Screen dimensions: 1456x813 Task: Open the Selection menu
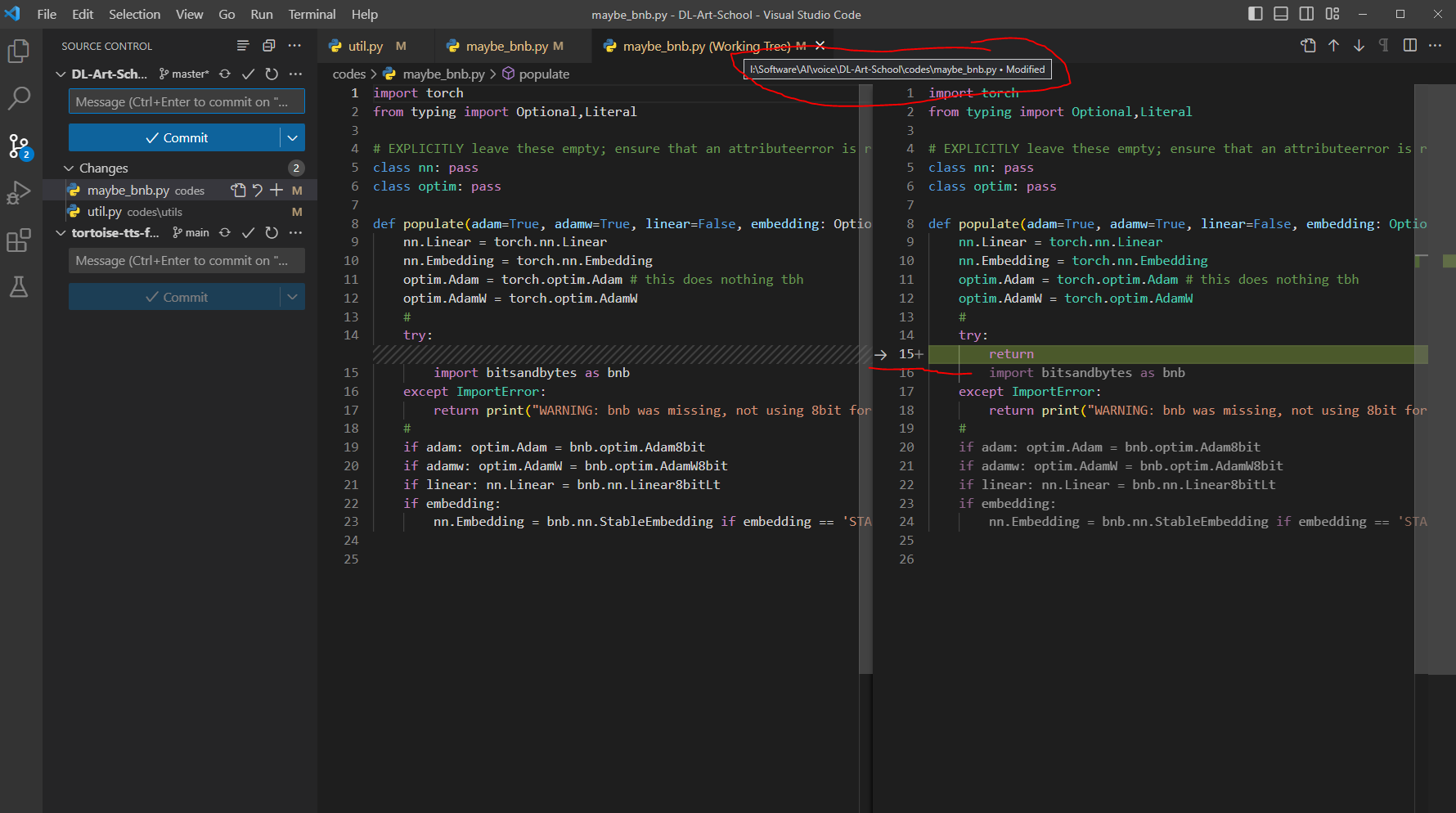click(x=134, y=14)
